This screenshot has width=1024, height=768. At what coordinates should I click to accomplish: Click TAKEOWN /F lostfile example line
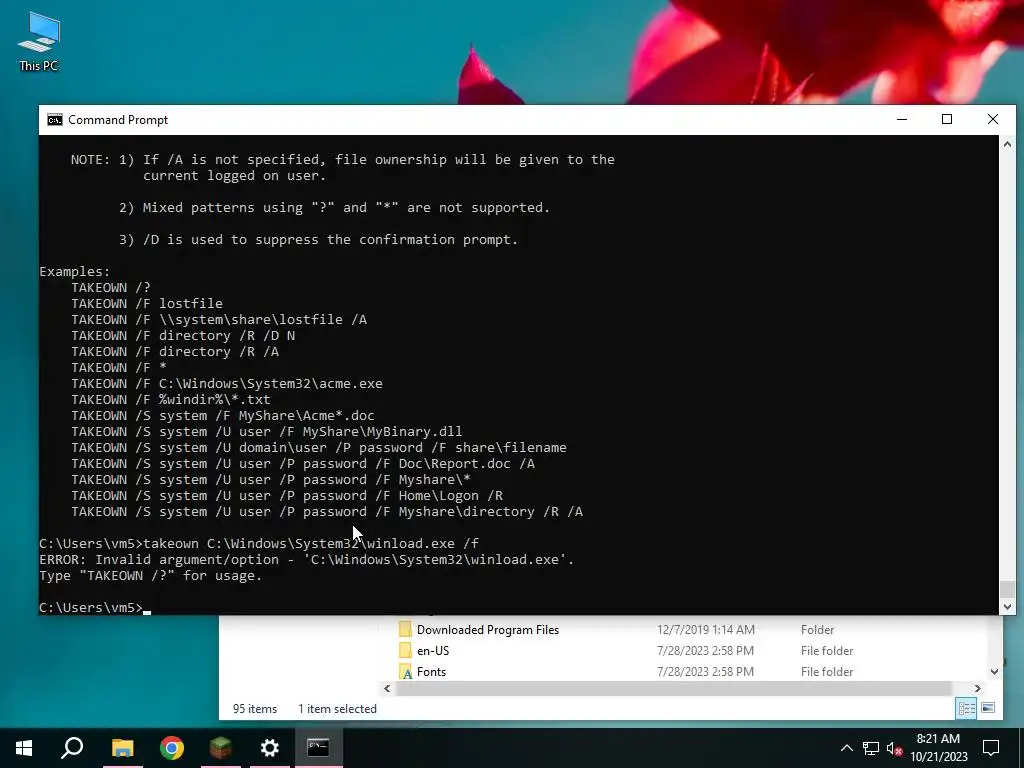click(x=147, y=304)
